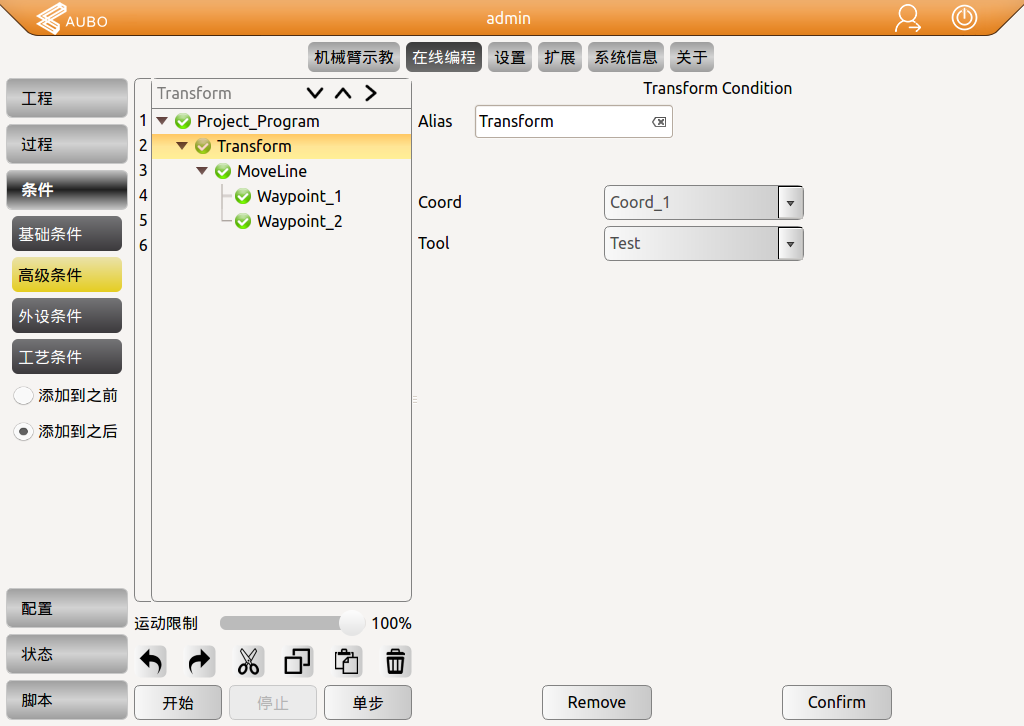
Task: Clear the Alias field text
Action: click(659, 122)
